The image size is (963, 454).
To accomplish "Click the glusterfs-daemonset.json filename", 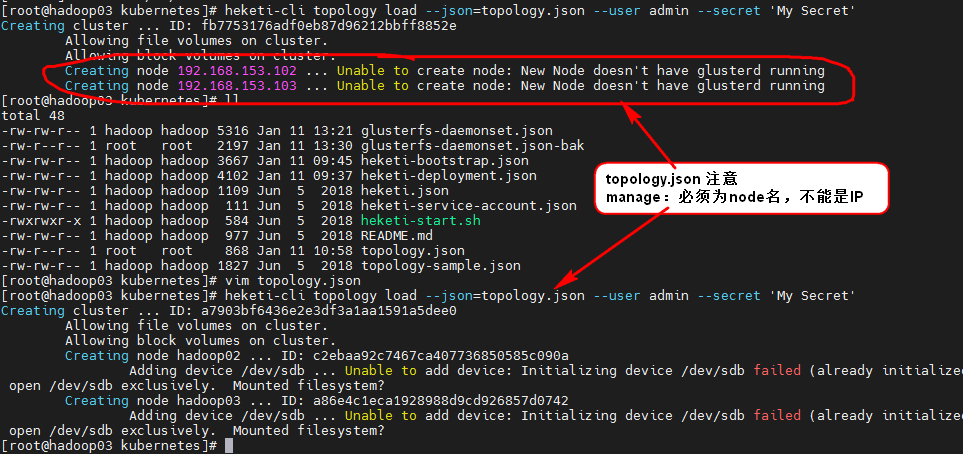I will pos(457,131).
